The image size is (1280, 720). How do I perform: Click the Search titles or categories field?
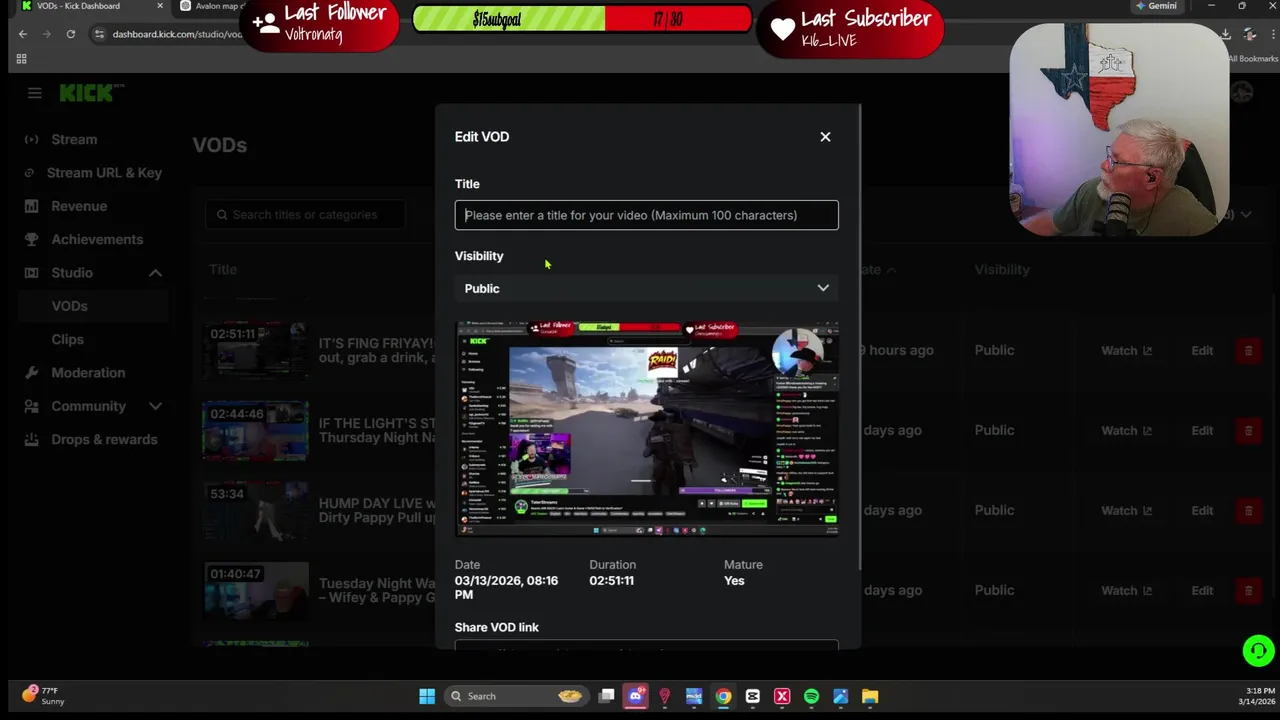pos(305,215)
